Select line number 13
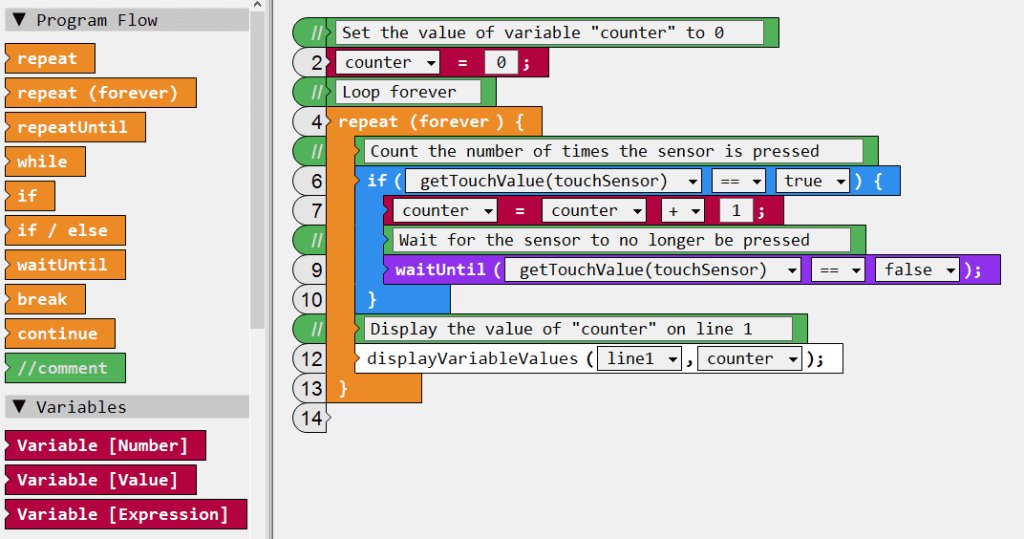This screenshot has width=1024, height=539. [x=310, y=389]
